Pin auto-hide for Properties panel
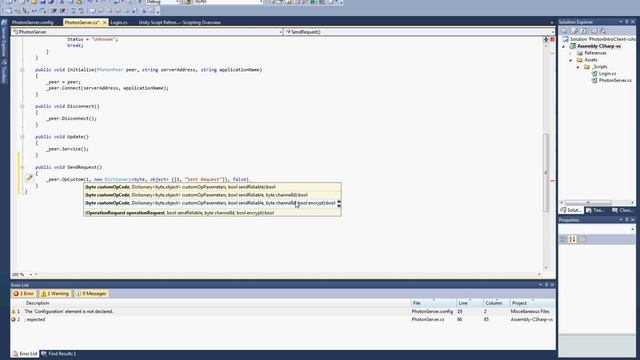Screen dimensions: 640x360 pyautogui.click(x=627, y=220)
